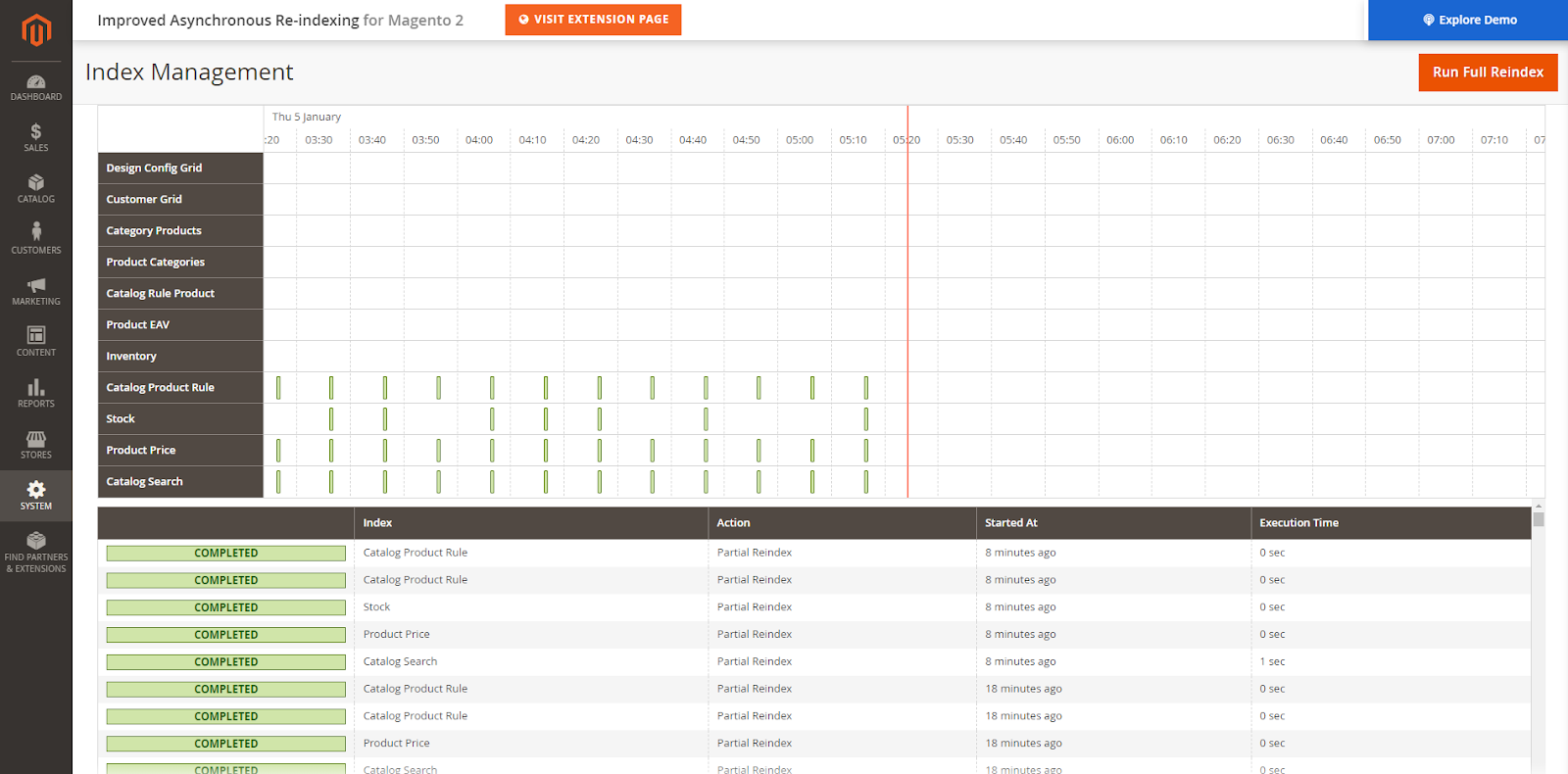Click the '1 sec' execution time cell

(x=1272, y=662)
